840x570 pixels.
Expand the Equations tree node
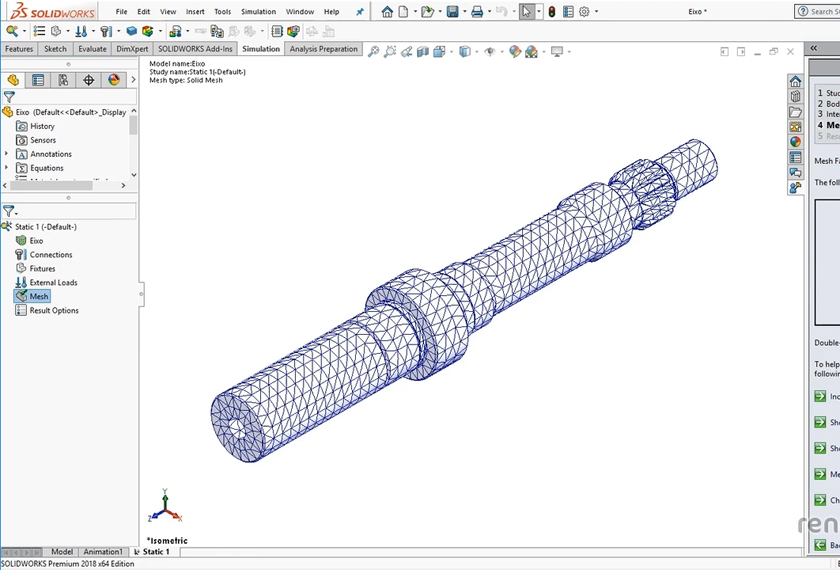click(x=7, y=168)
